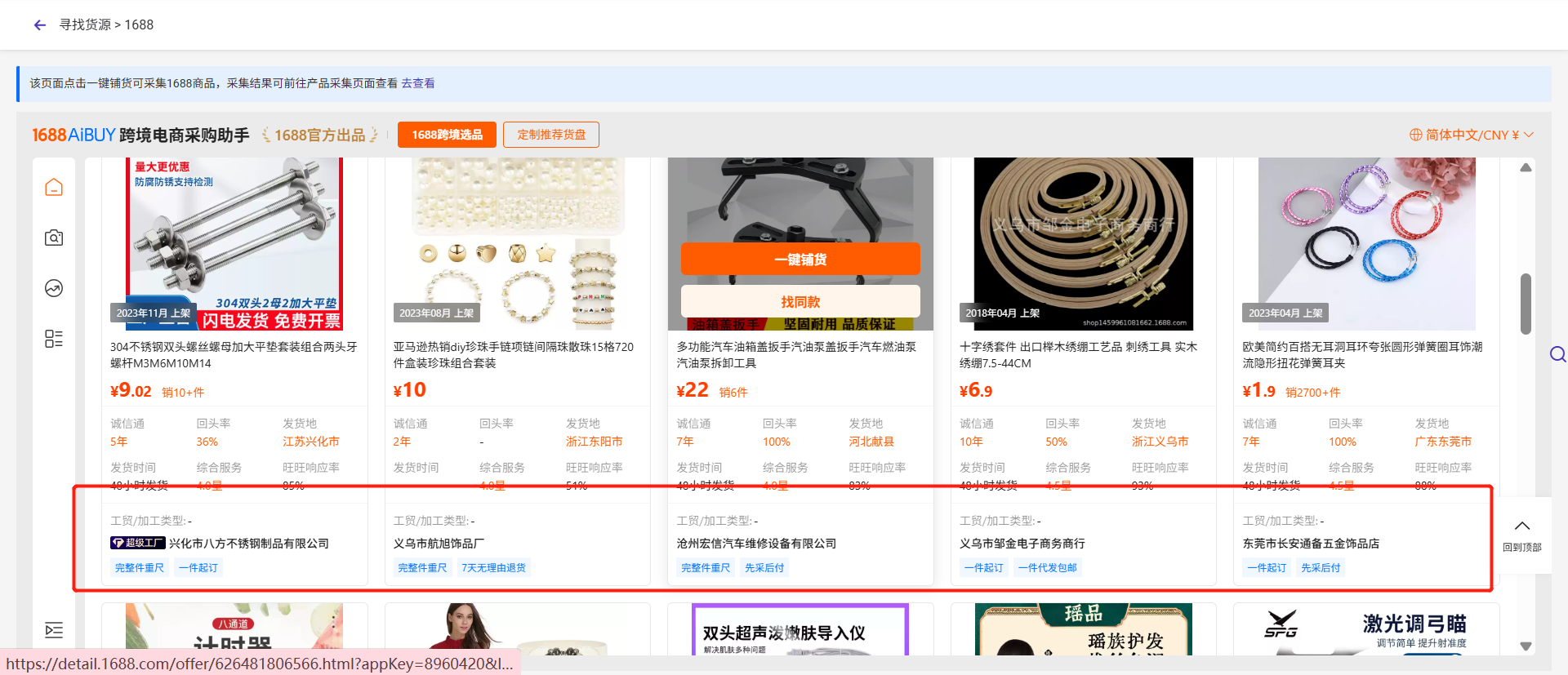The width and height of the screenshot is (1568, 675).
Task: Open the trend chart sidebar icon
Action: point(54,288)
